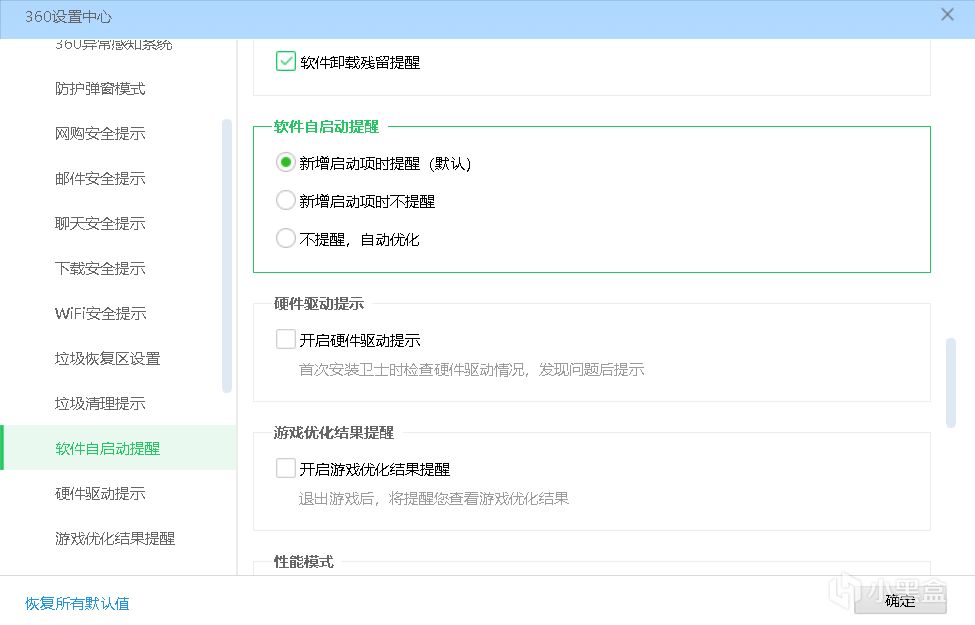Enable 开启硬件驱动提示 checkbox
This screenshot has width=975, height=625.
pos(285,340)
